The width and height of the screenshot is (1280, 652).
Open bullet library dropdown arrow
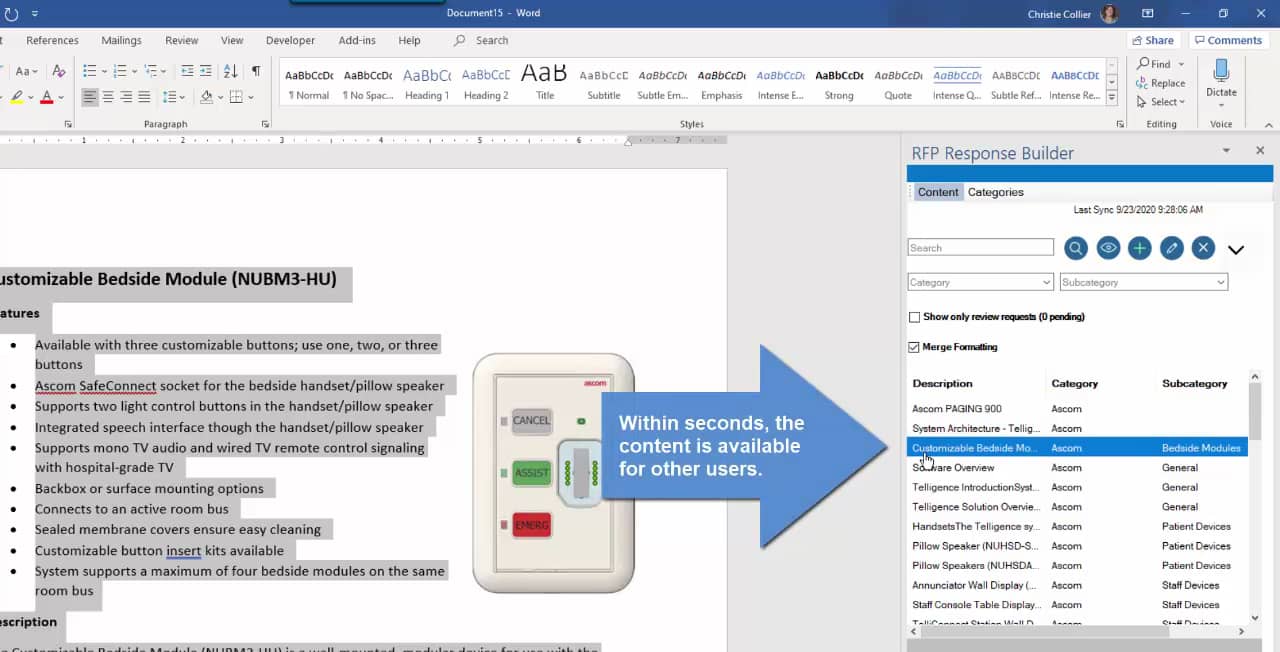[103, 71]
